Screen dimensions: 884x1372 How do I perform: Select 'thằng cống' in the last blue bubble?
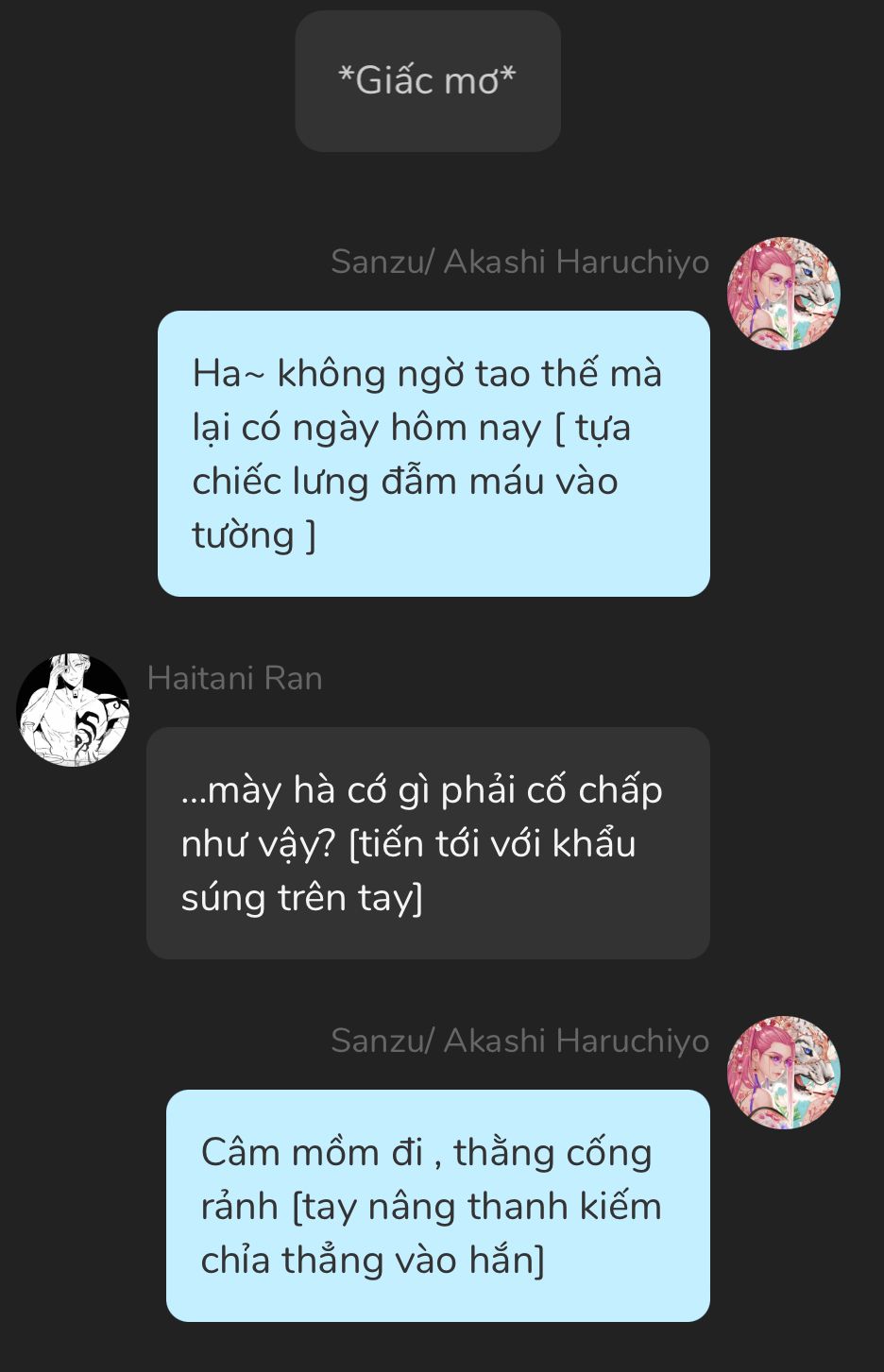click(552, 1153)
